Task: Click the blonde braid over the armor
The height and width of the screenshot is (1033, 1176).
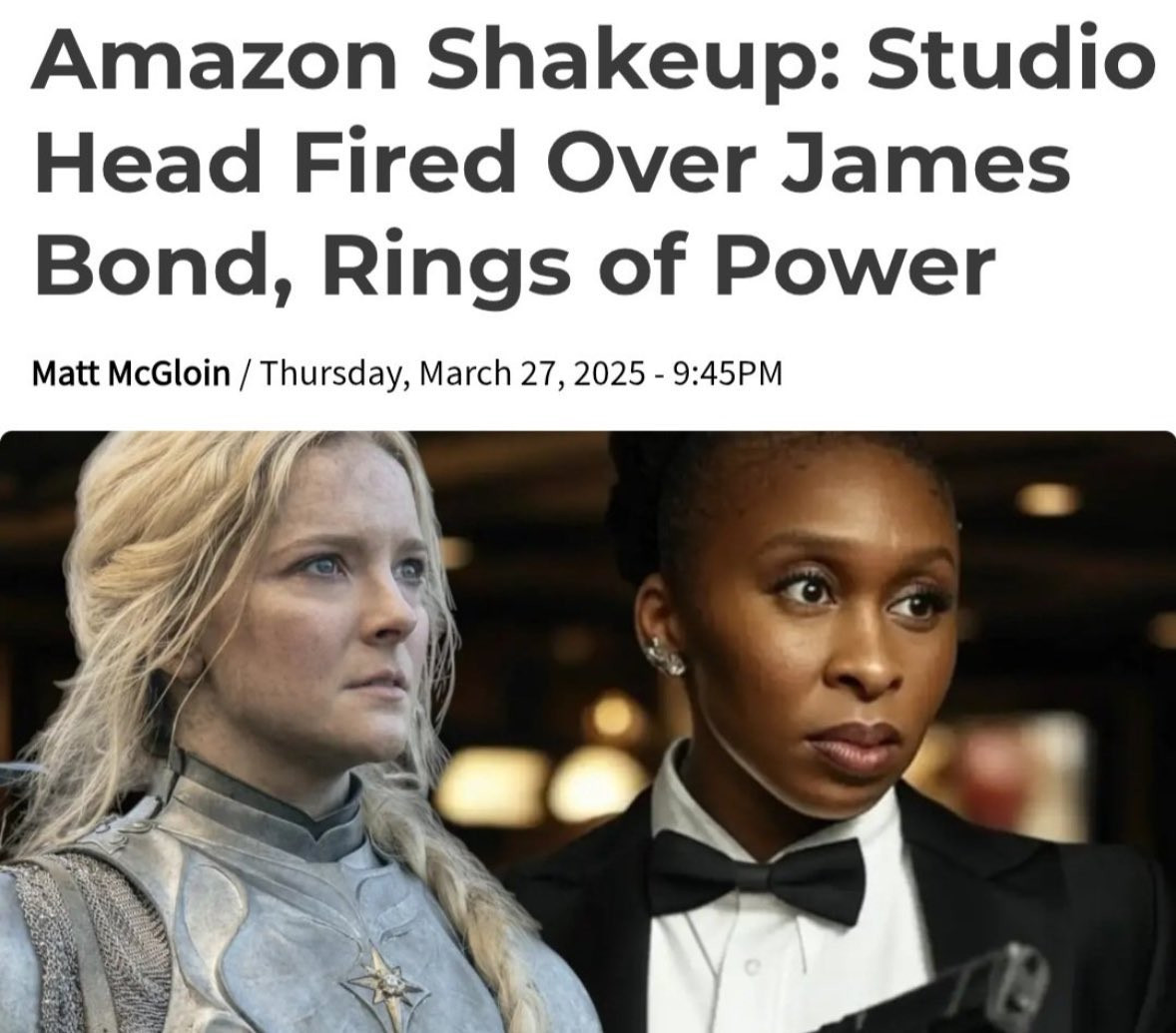Action: click(x=487, y=922)
